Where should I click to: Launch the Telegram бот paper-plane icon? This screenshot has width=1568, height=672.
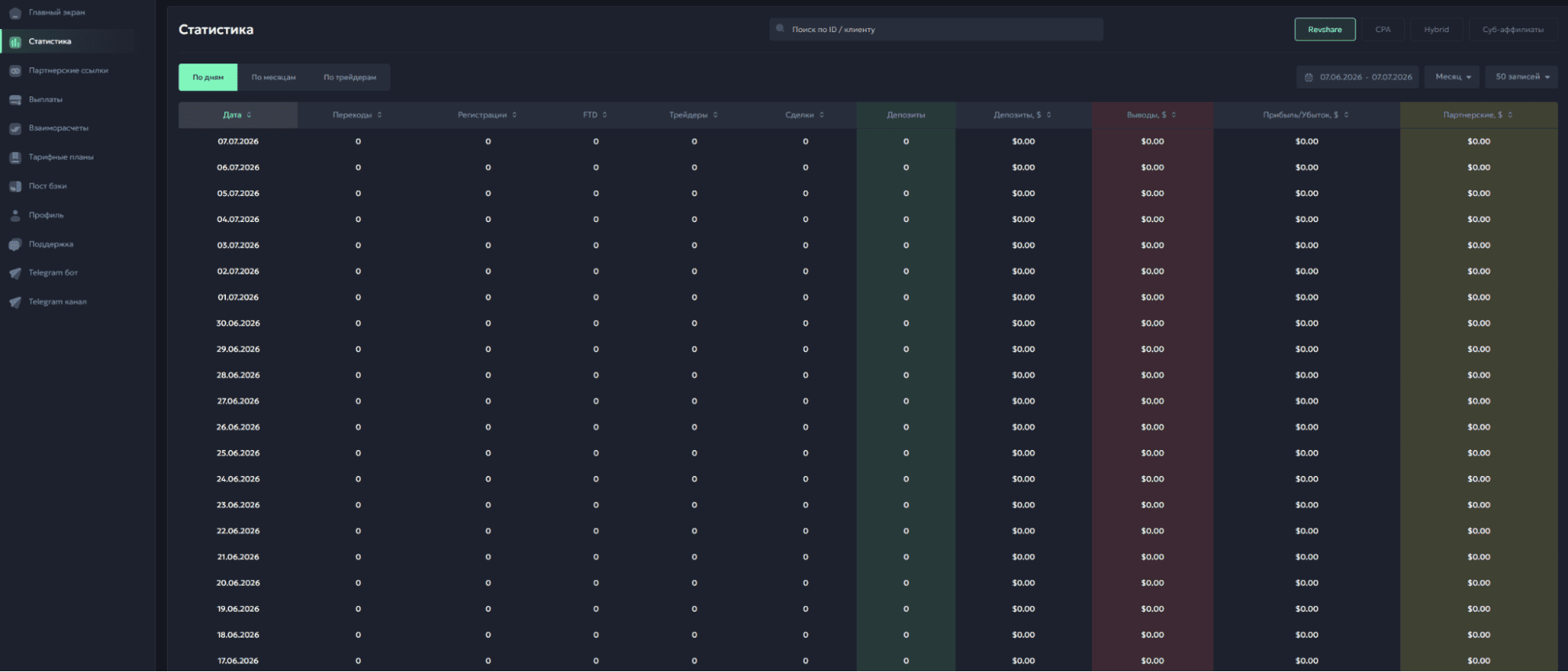pyautogui.click(x=15, y=273)
